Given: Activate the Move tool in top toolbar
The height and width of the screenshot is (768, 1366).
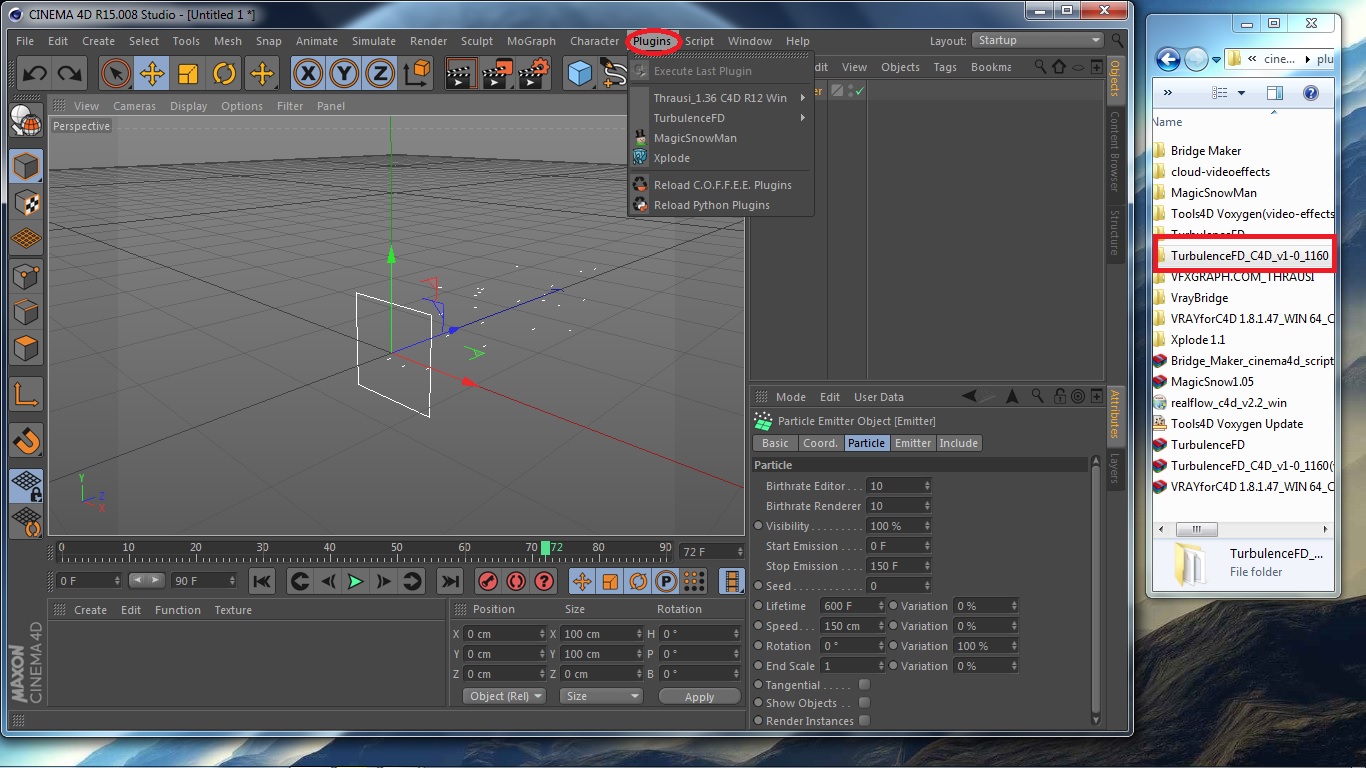Looking at the screenshot, I should coord(152,73).
